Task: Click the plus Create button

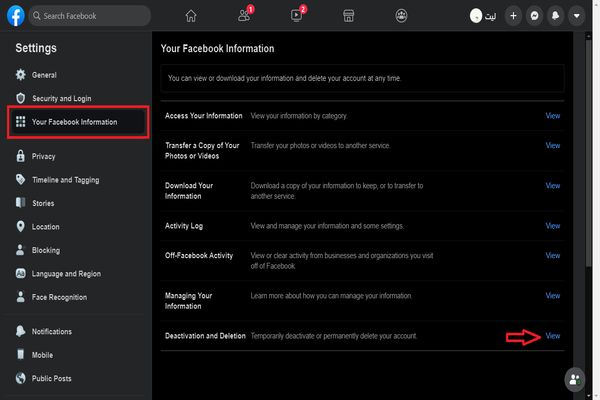Action: point(513,16)
